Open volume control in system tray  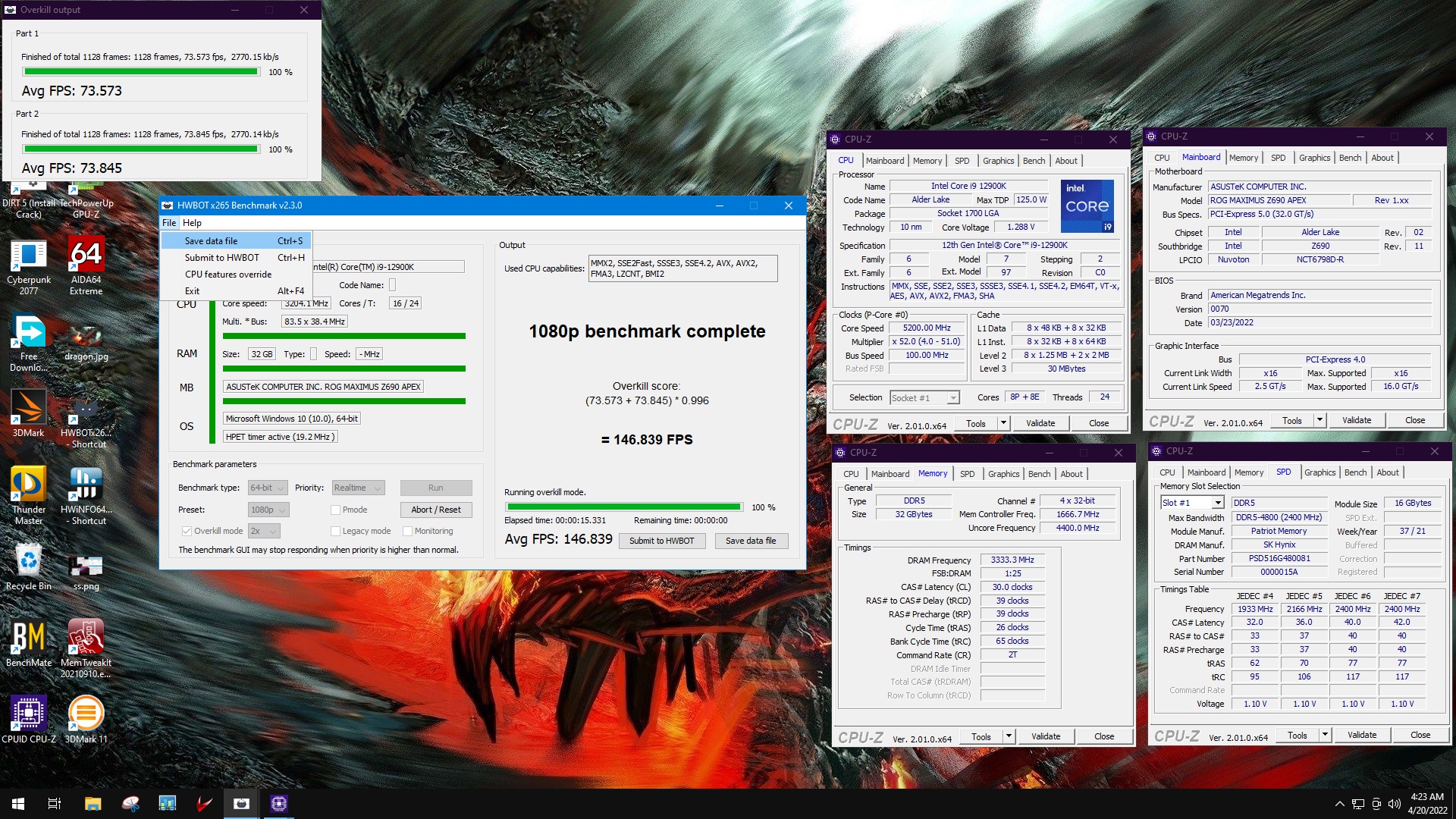coord(1394,804)
